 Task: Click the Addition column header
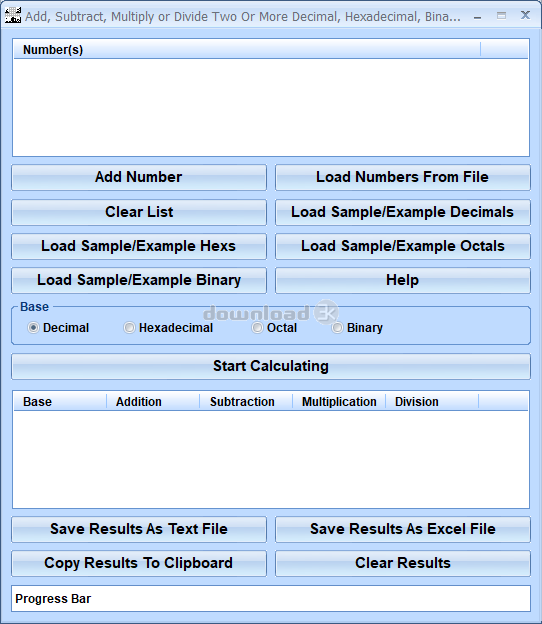pos(153,402)
